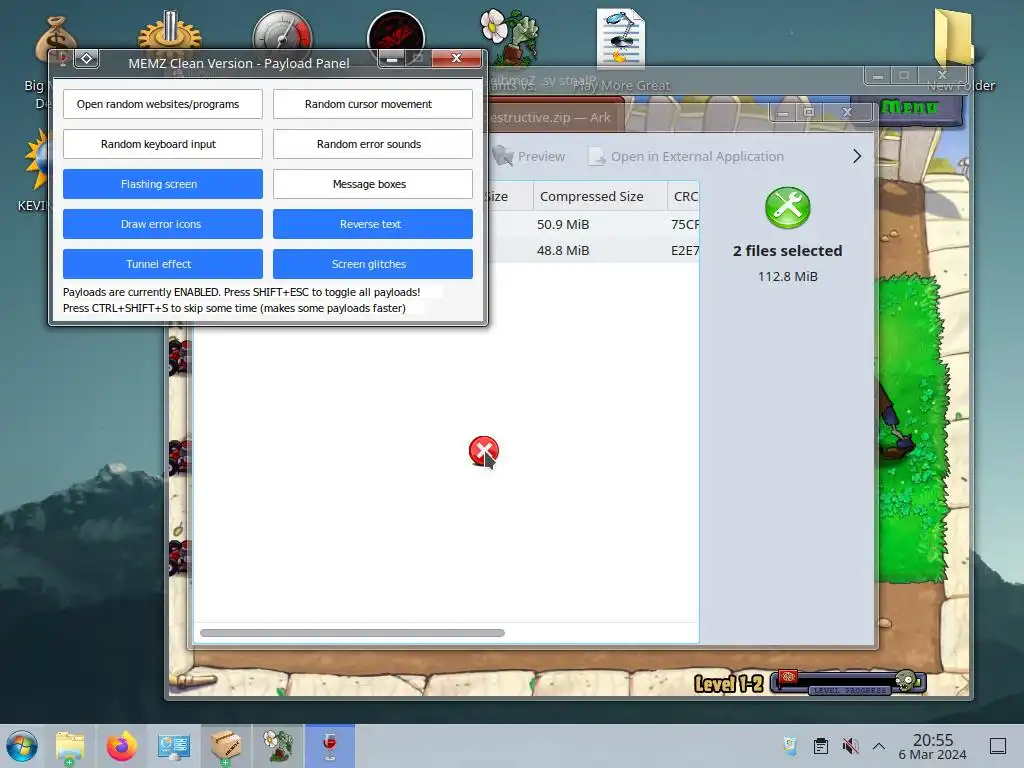1024x768 pixels.
Task: Enable the Random cursor movement payload
Action: click(372, 104)
